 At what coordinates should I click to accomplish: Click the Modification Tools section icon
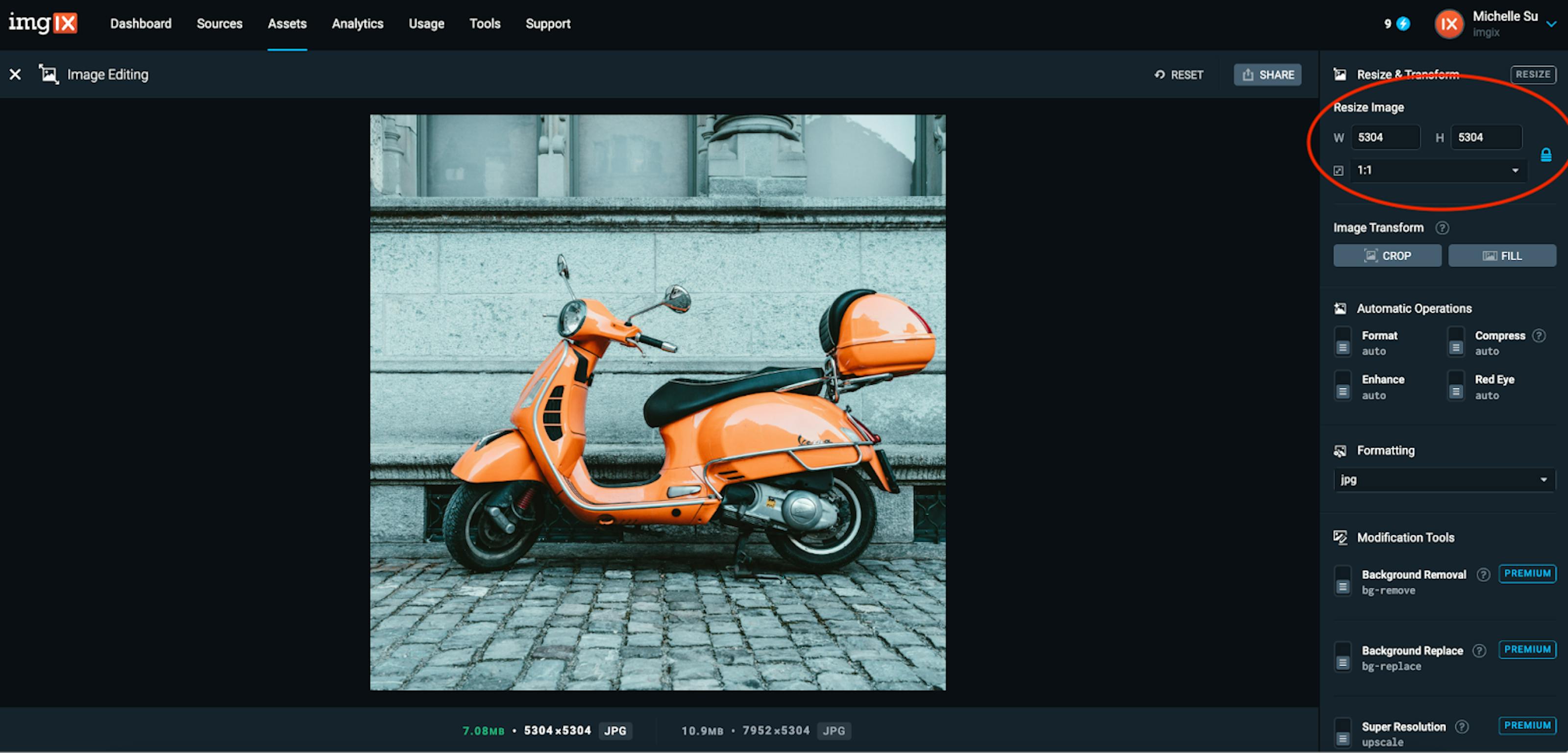(1340, 537)
